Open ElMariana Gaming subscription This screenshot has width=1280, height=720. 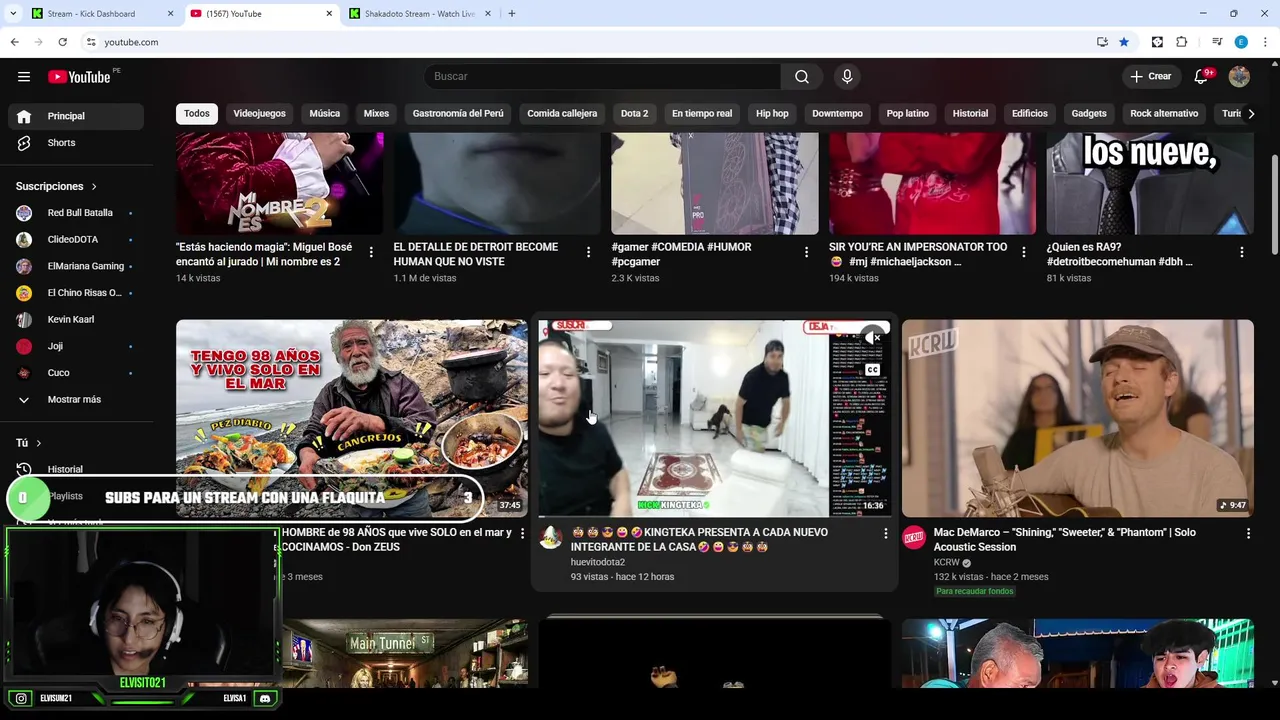(x=76, y=266)
